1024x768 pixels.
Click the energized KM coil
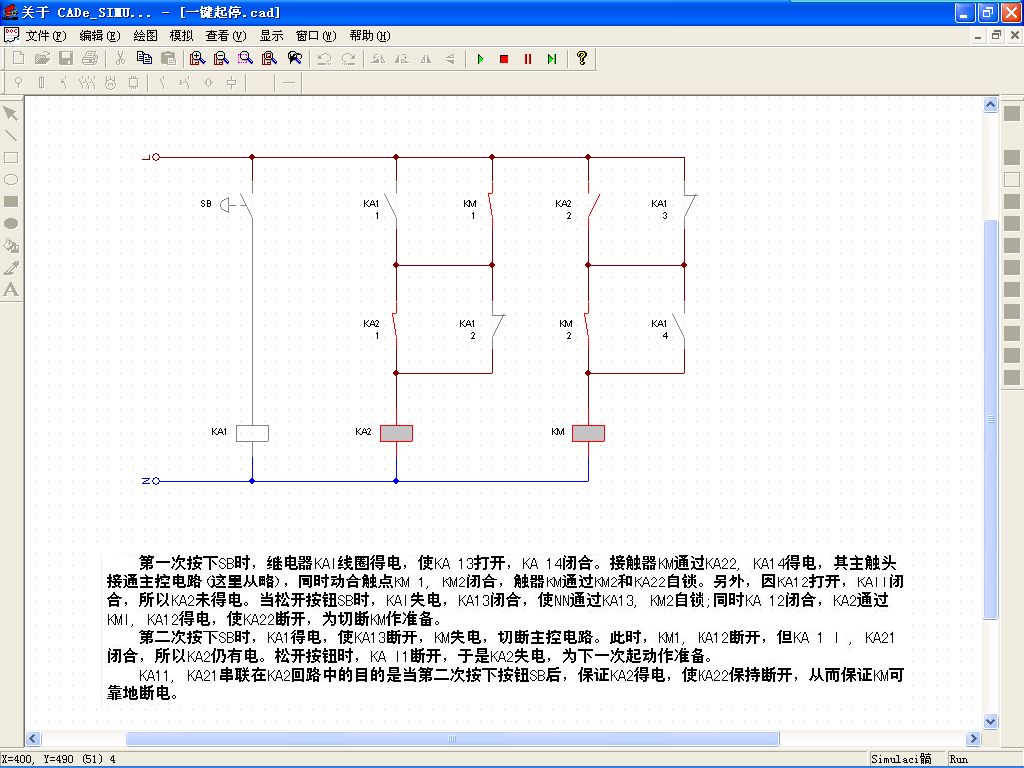click(588, 433)
